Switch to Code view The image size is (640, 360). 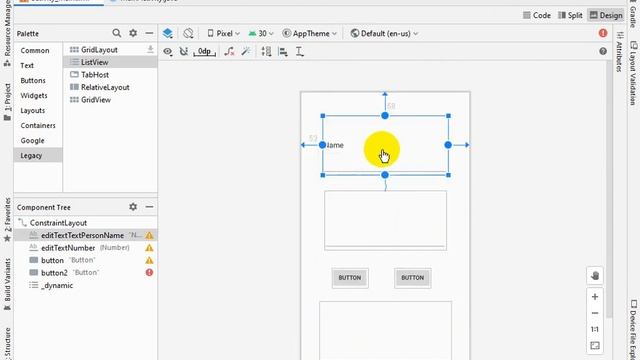tap(537, 16)
